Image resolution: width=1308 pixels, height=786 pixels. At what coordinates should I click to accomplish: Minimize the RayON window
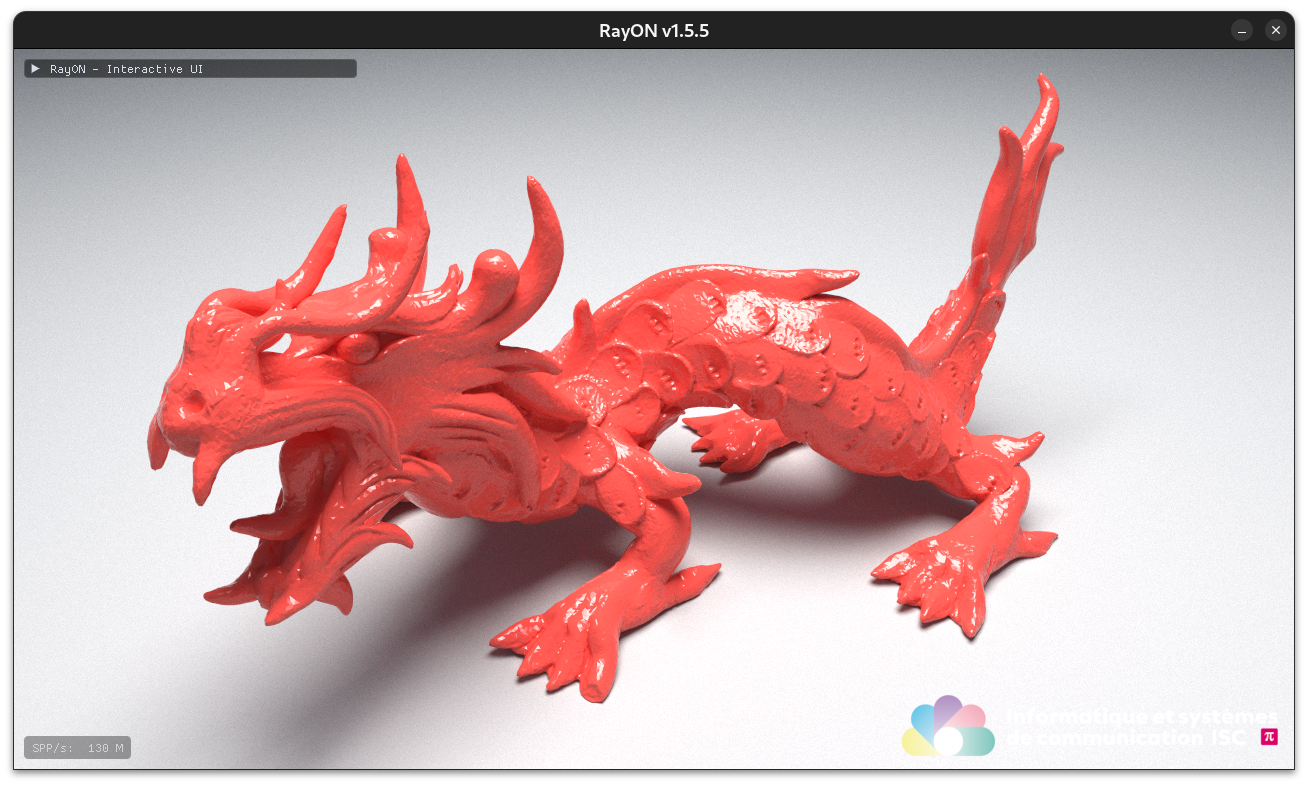point(1241,30)
